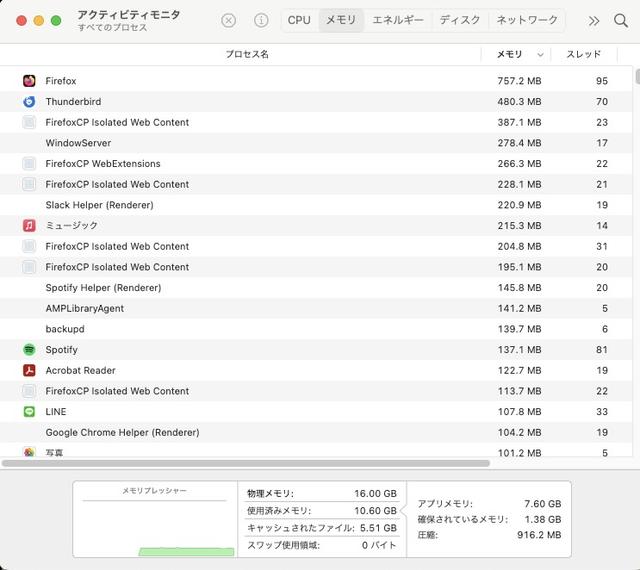The height and width of the screenshot is (570, 640).
Task: Click icon of 195.1 MB FirefoxCP process
Action: pyautogui.click(x=29, y=267)
